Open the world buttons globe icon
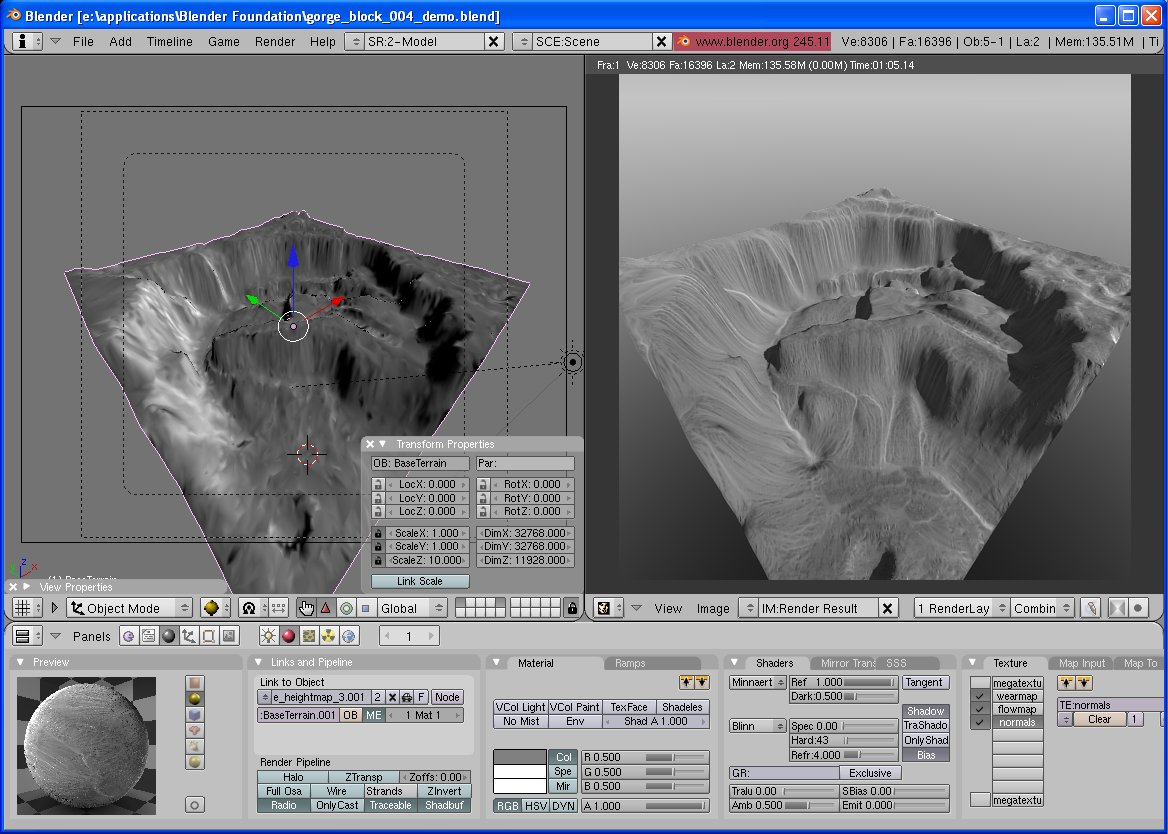 [x=348, y=636]
